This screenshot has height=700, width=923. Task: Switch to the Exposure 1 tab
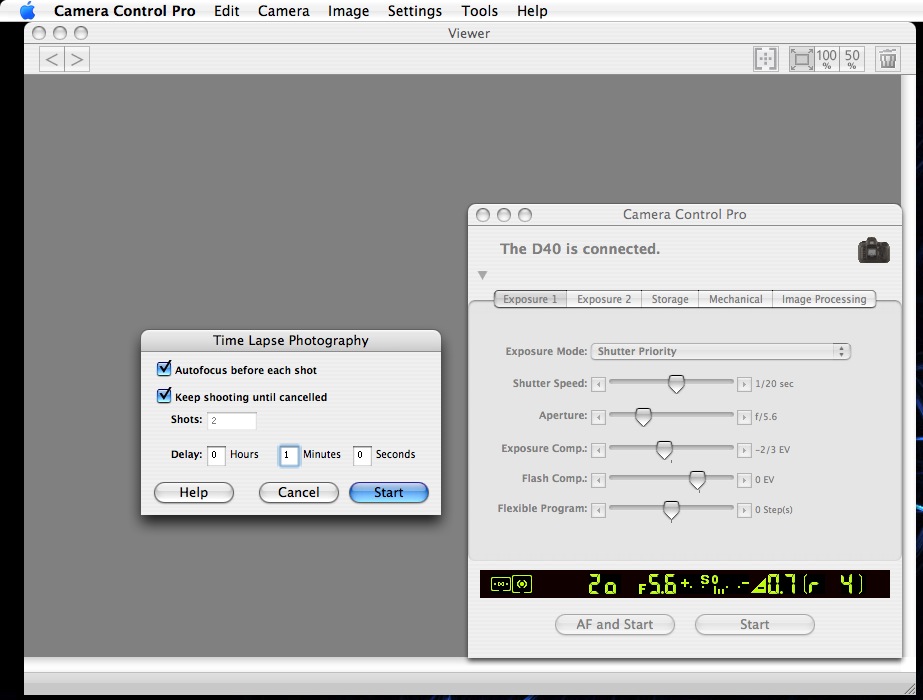click(530, 299)
